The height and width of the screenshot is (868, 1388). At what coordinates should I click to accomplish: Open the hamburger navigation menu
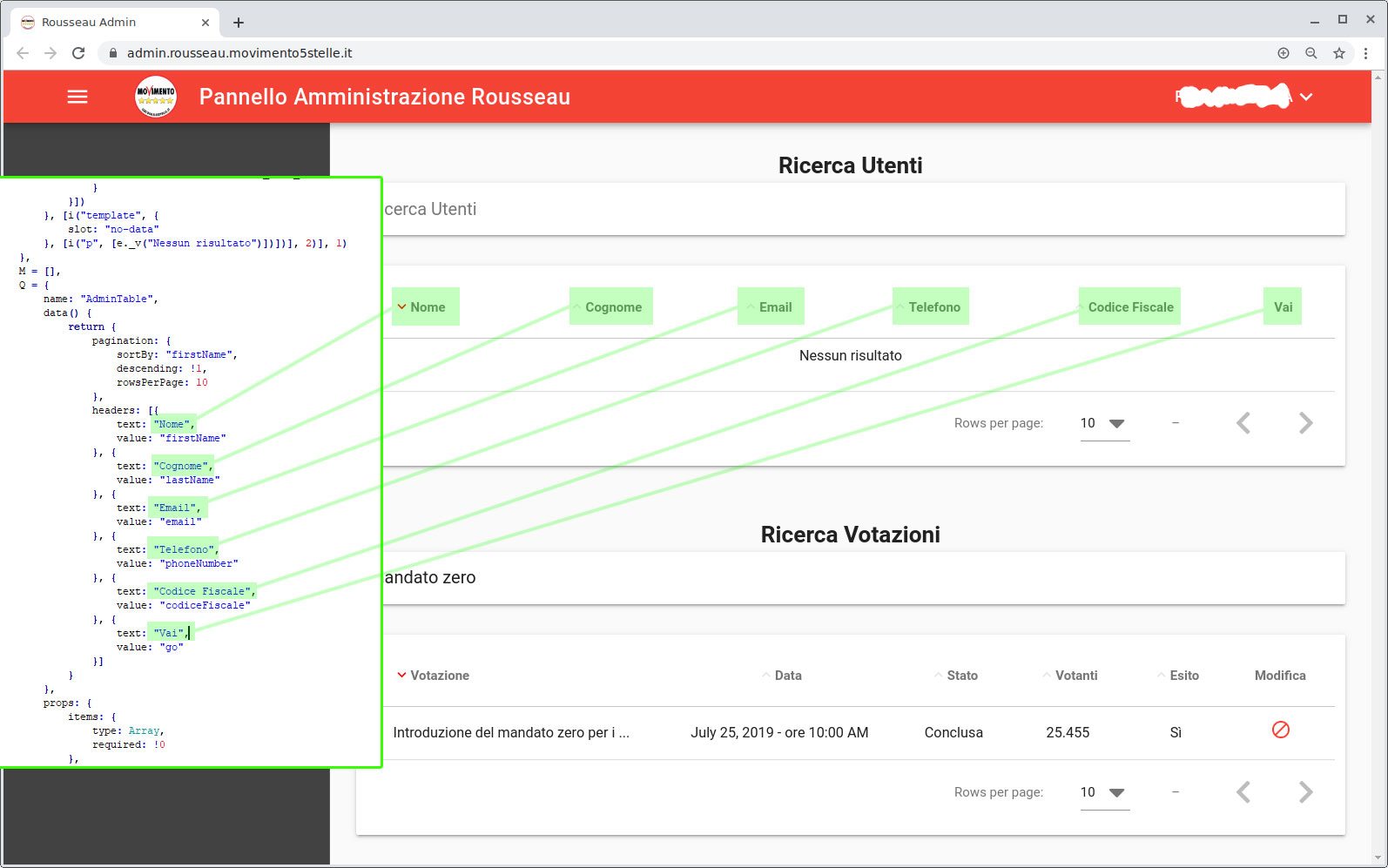(x=77, y=97)
